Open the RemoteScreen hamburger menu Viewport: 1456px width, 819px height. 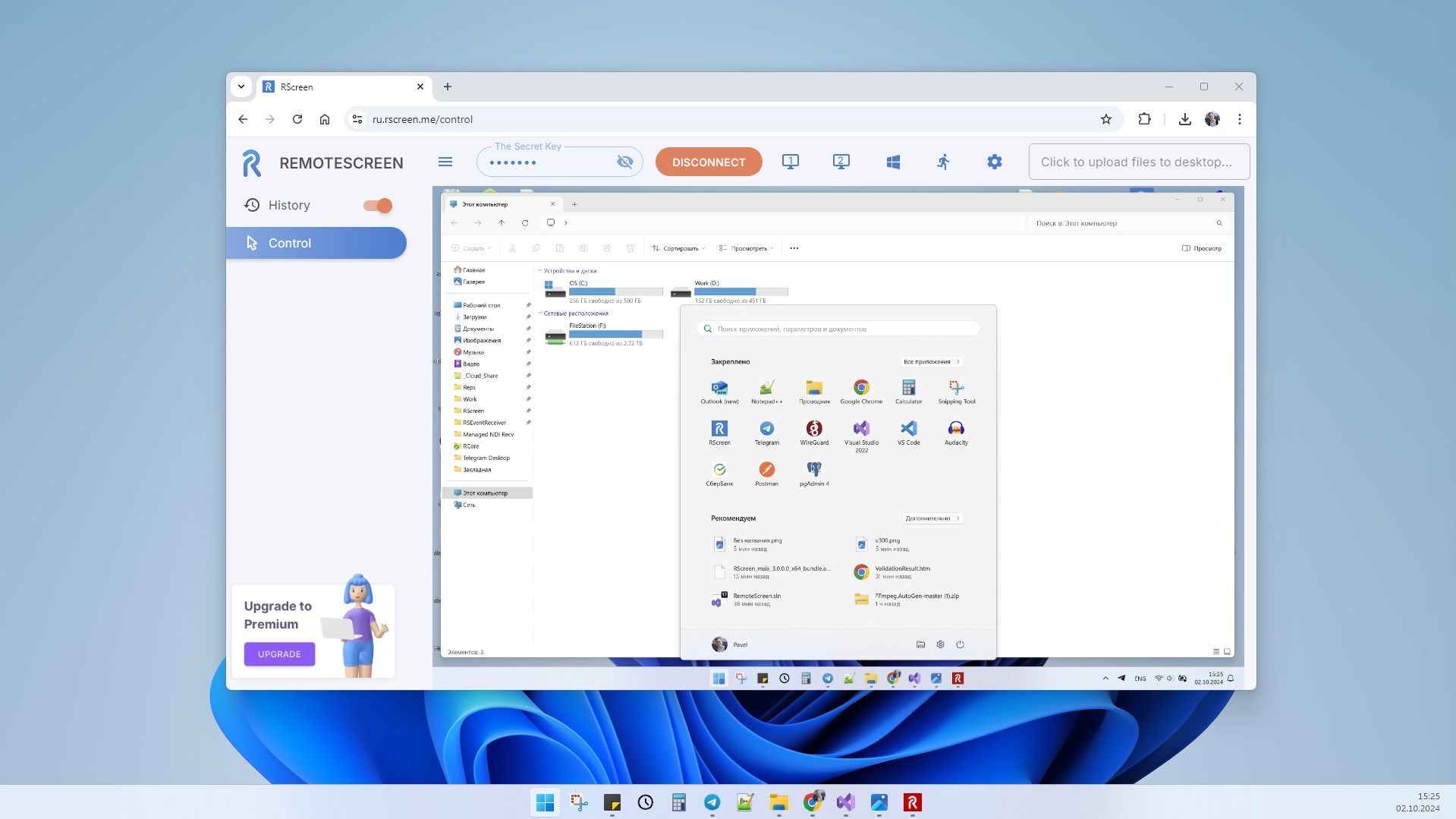pos(445,162)
